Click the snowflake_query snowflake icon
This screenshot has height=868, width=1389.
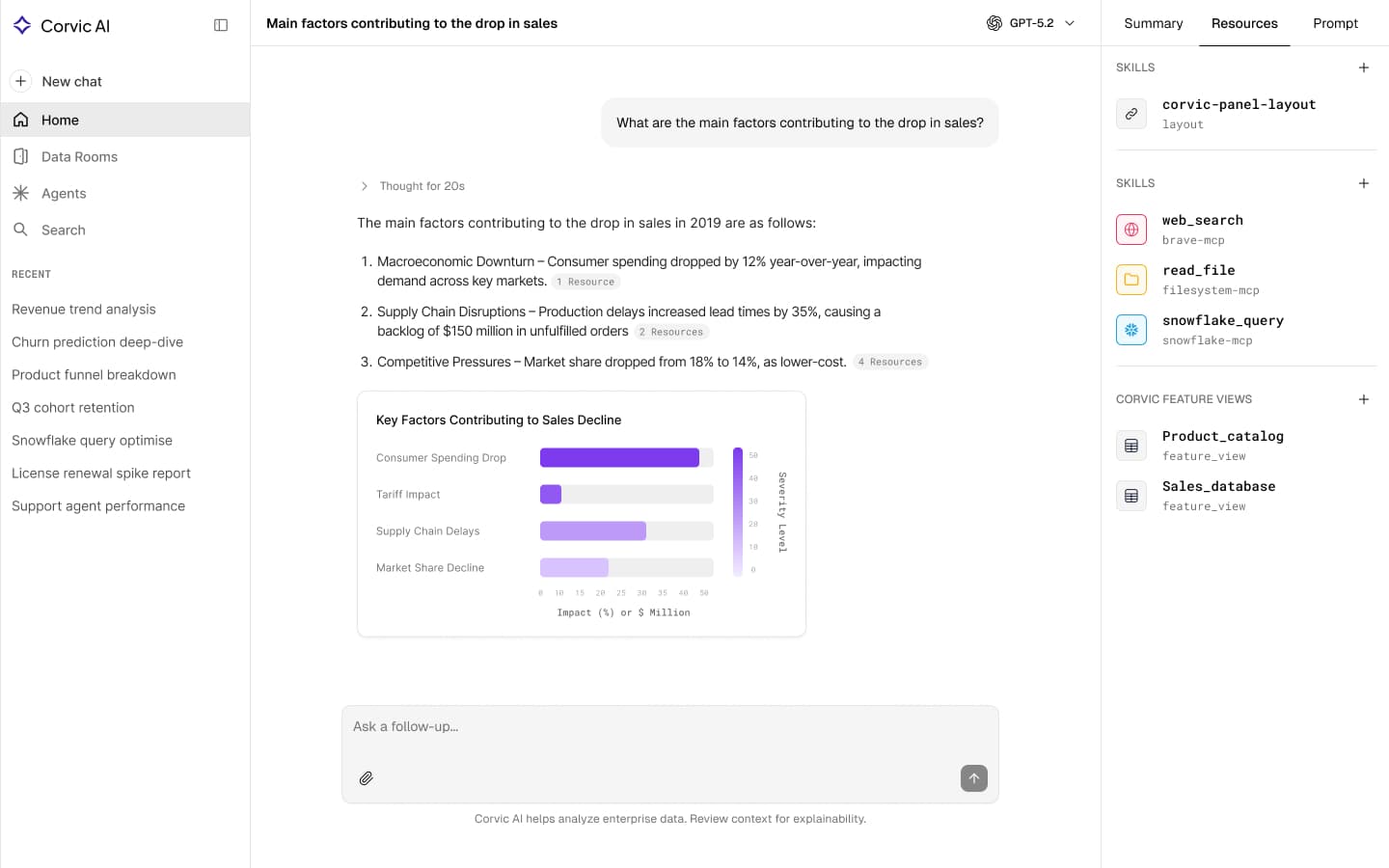click(x=1130, y=330)
